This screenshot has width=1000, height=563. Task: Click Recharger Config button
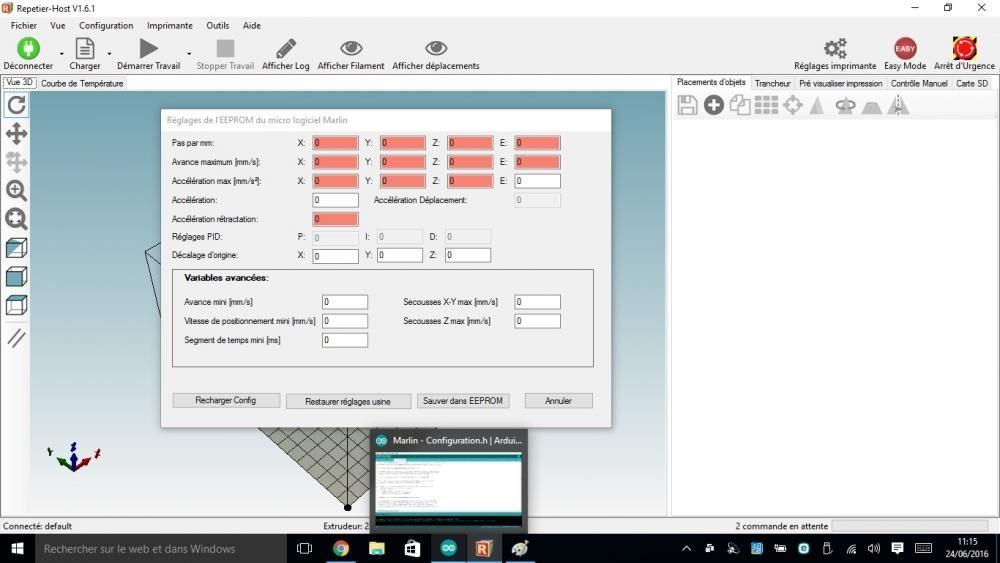(226, 400)
